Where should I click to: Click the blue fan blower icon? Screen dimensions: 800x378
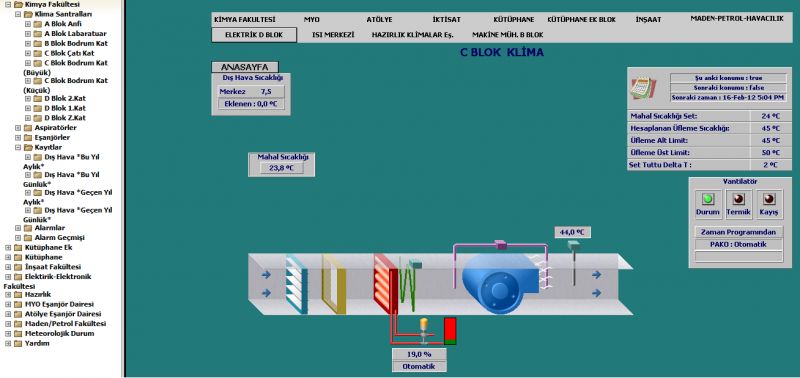pyautogui.click(x=500, y=284)
